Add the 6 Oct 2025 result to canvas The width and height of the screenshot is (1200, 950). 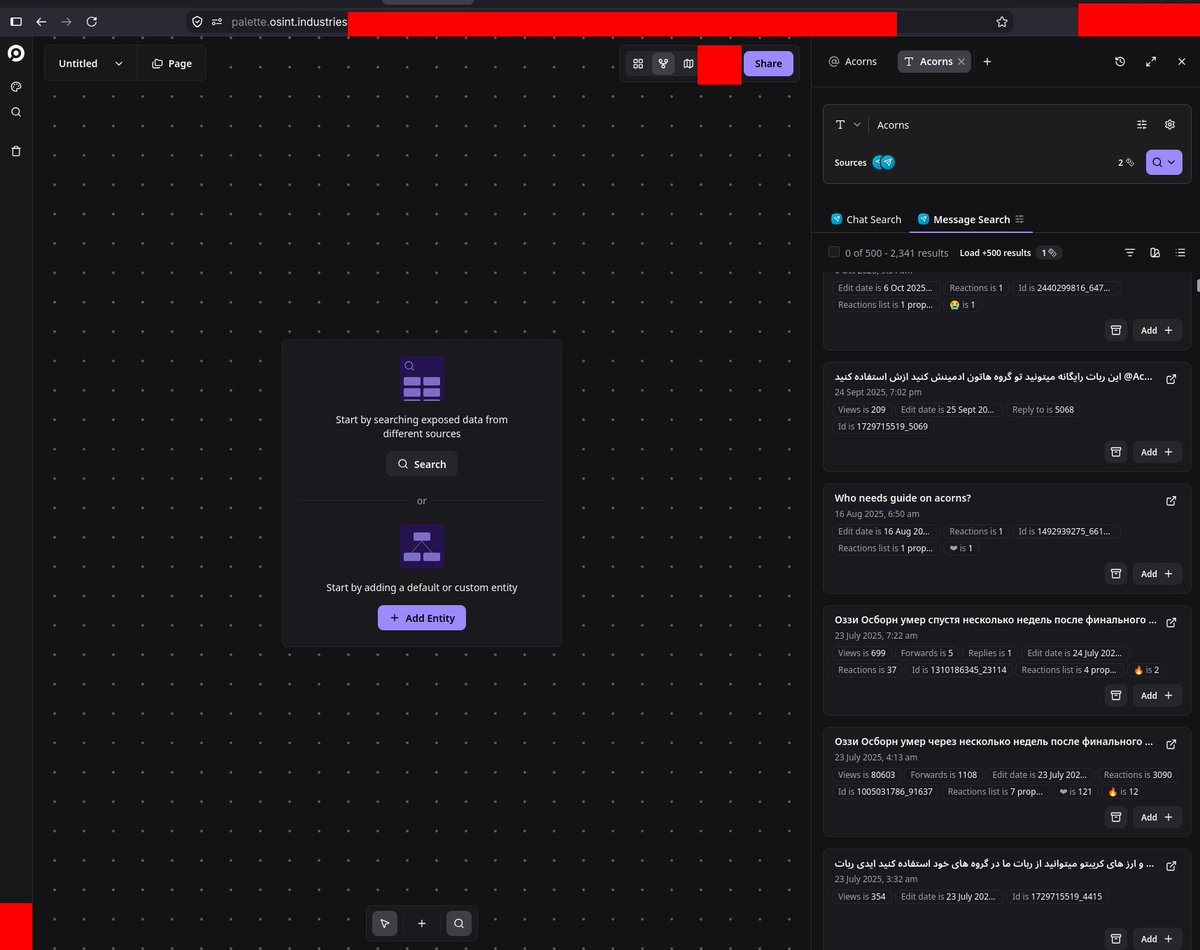1158,330
